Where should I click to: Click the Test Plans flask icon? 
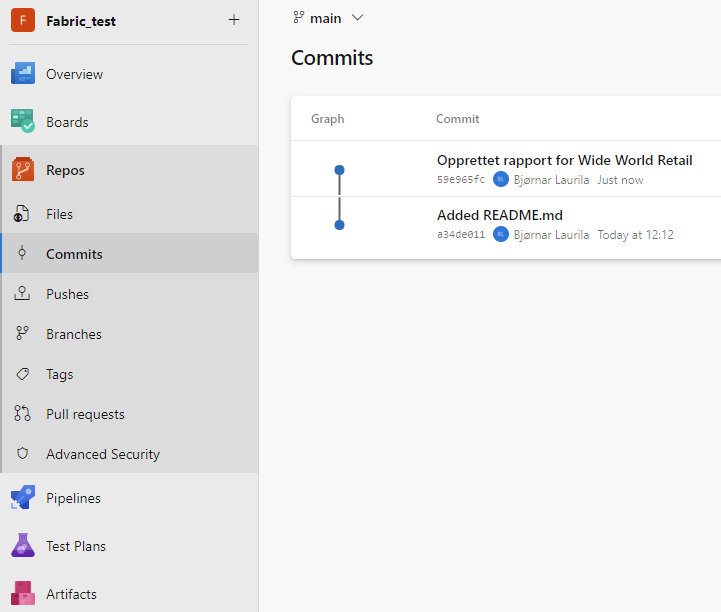pos(23,545)
